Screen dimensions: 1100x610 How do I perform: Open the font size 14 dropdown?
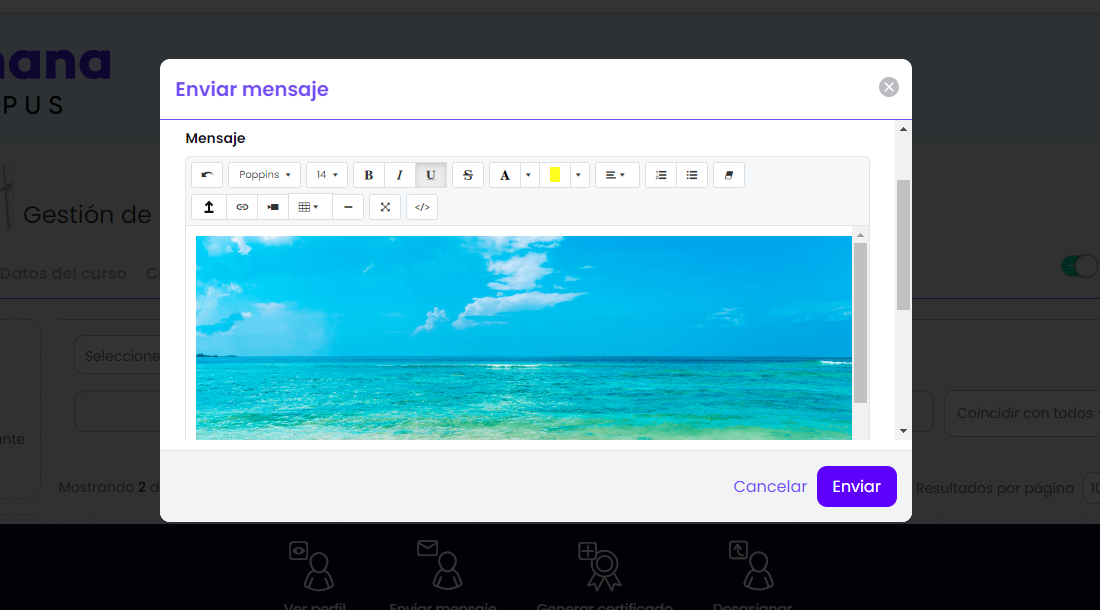pos(327,175)
